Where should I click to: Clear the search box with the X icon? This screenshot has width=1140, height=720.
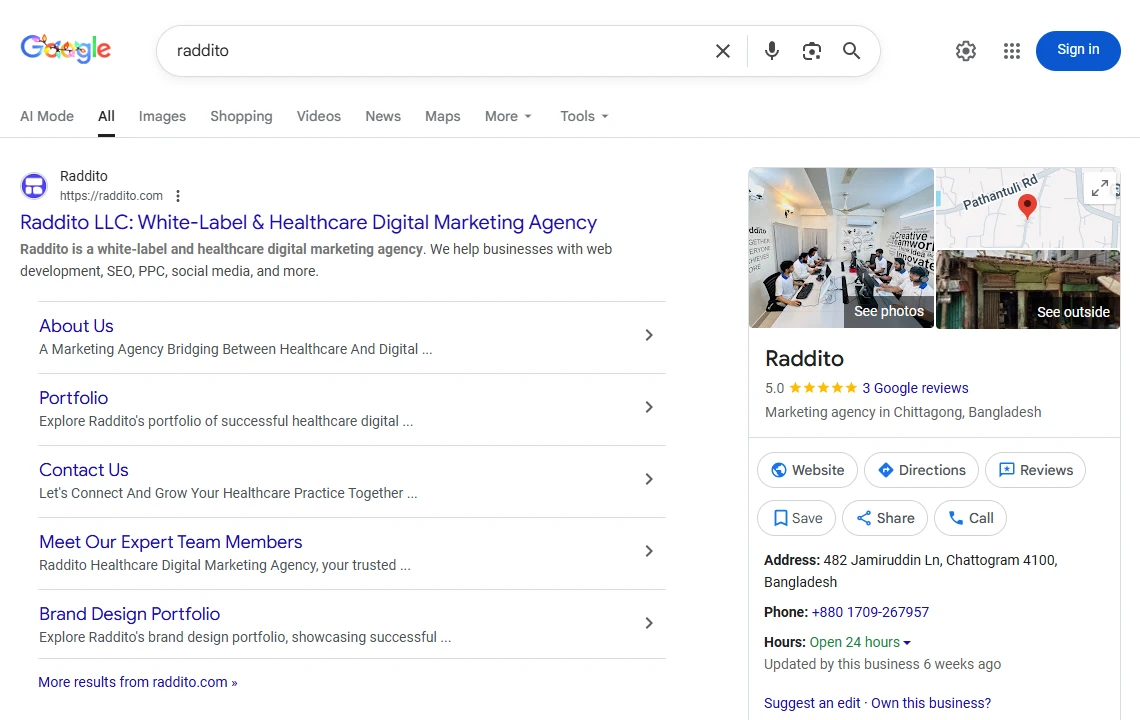[x=723, y=51]
